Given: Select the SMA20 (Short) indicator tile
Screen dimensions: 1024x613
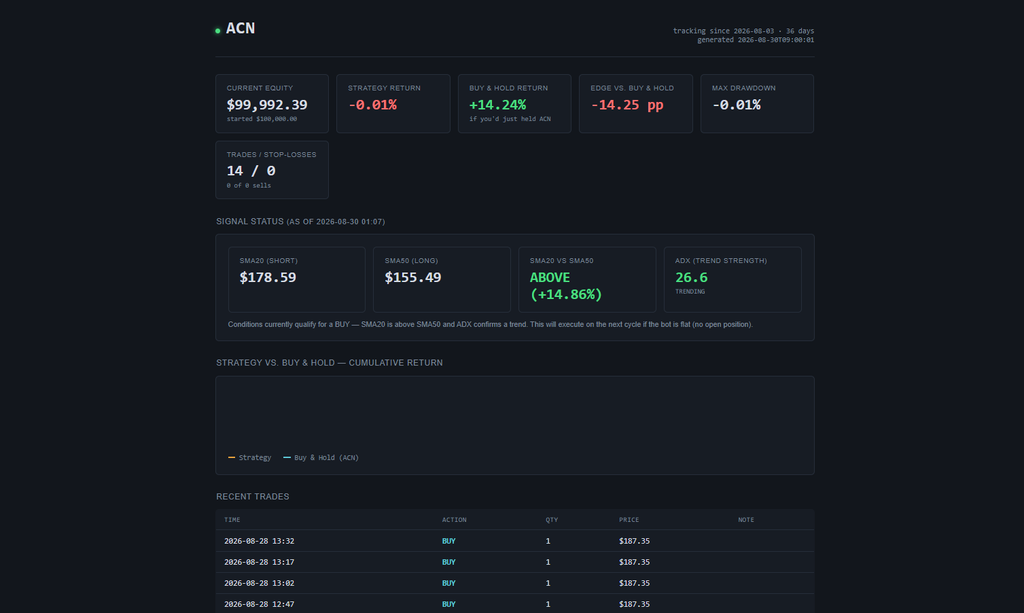Looking at the screenshot, I should [296, 279].
